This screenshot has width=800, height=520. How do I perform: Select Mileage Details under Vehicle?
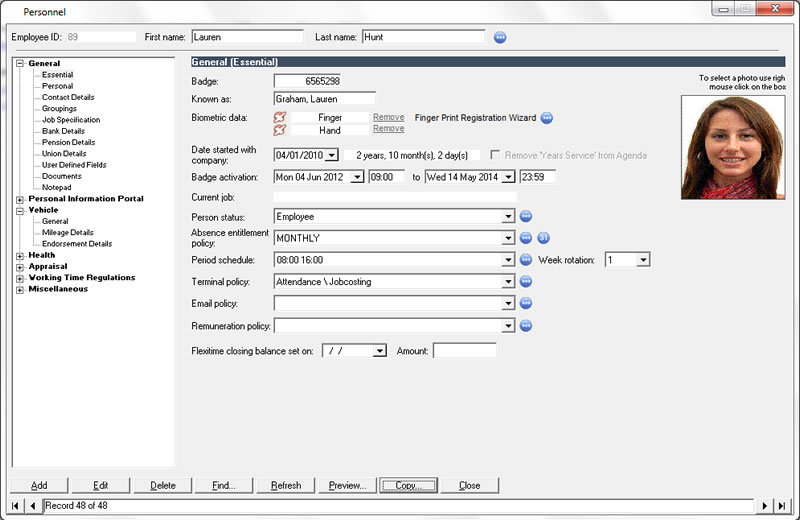pyautogui.click(x=68, y=232)
